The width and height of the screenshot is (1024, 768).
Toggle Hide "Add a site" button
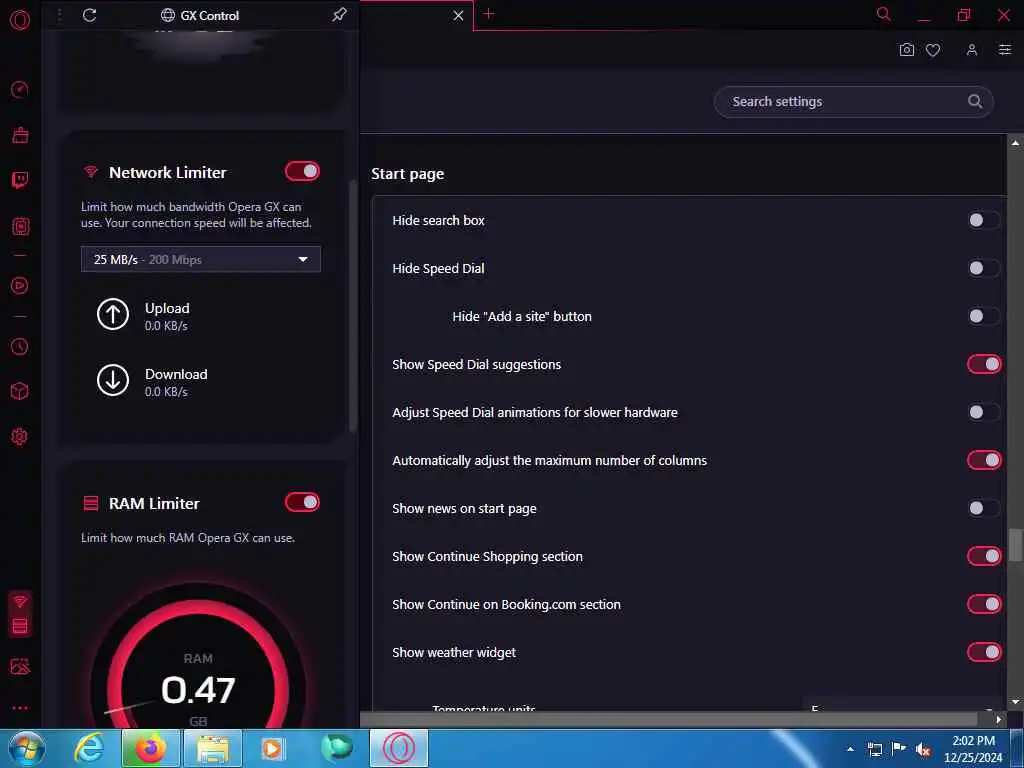[984, 316]
